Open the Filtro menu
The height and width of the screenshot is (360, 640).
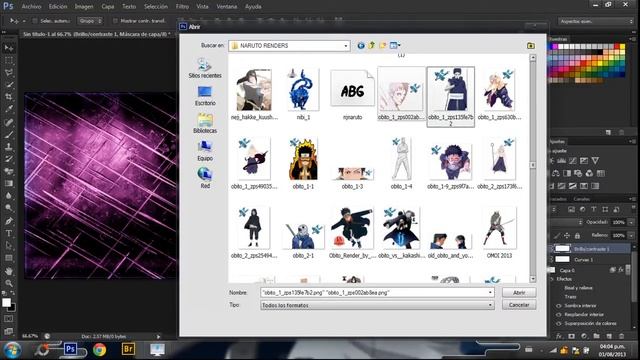pyautogui.click(x=182, y=7)
